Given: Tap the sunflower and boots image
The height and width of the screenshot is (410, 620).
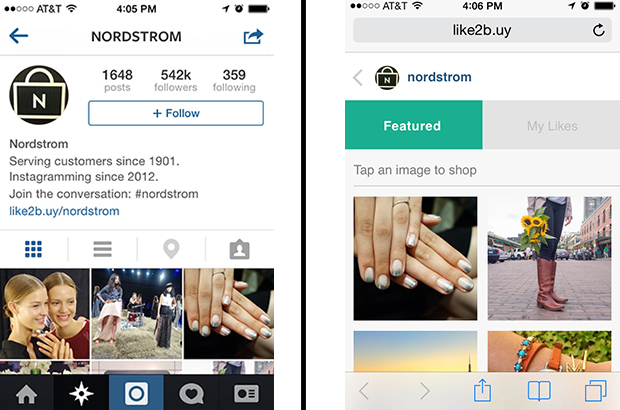Looking at the screenshot, I should pos(549,258).
